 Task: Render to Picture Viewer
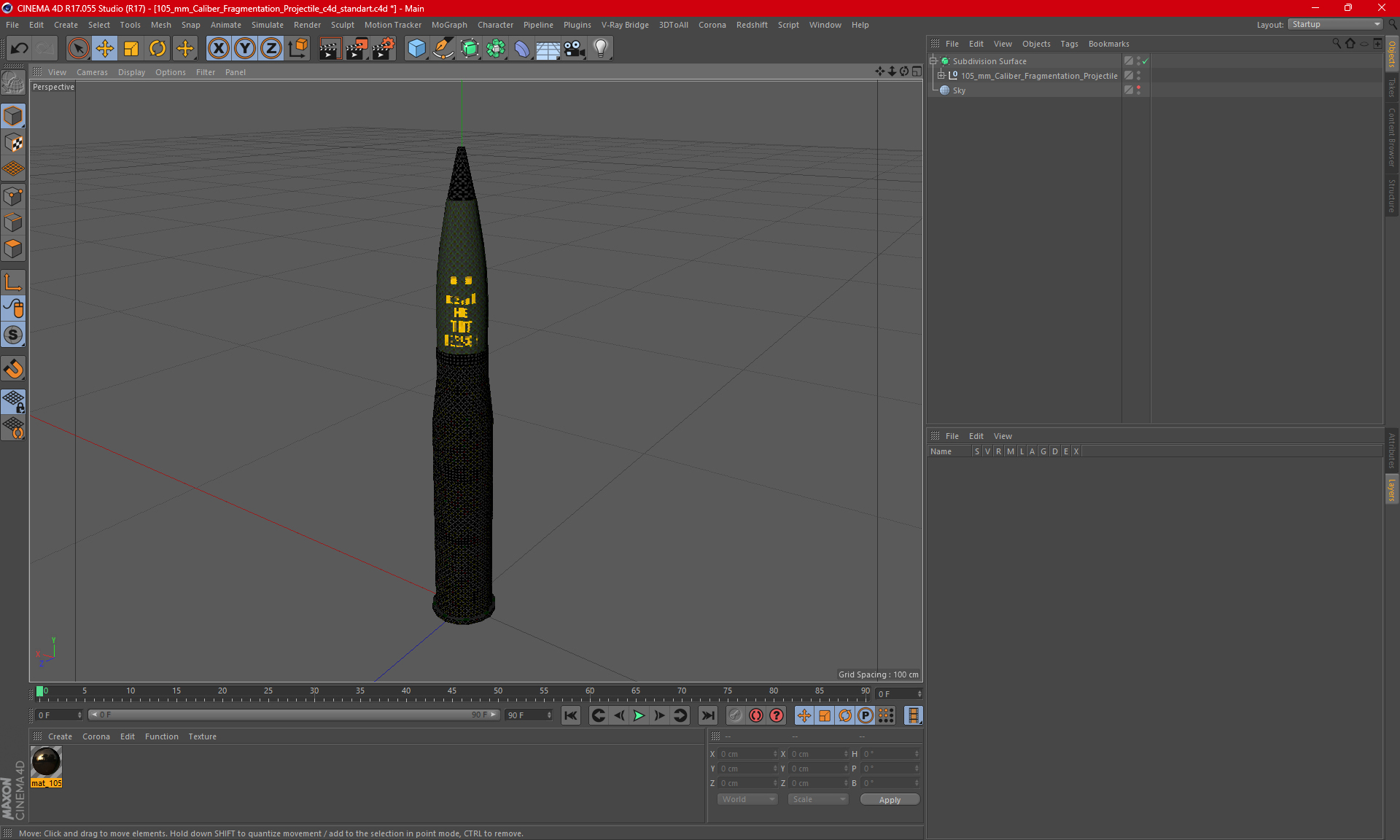pyautogui.click(x=357, y=49)
